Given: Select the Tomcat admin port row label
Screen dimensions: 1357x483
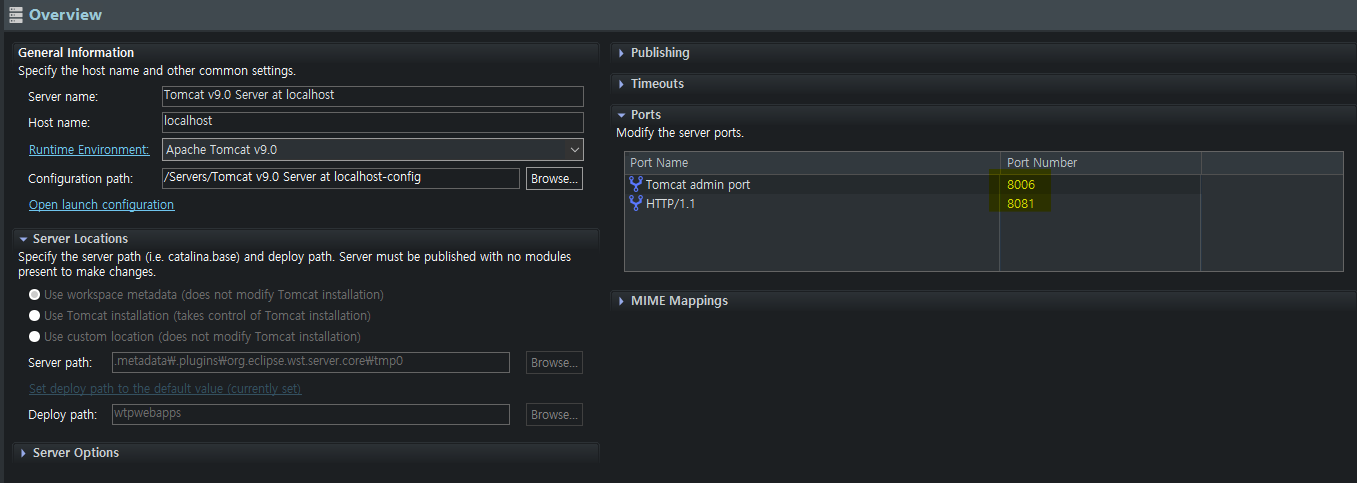Looking at the screenshot, I should click(698, 185).
